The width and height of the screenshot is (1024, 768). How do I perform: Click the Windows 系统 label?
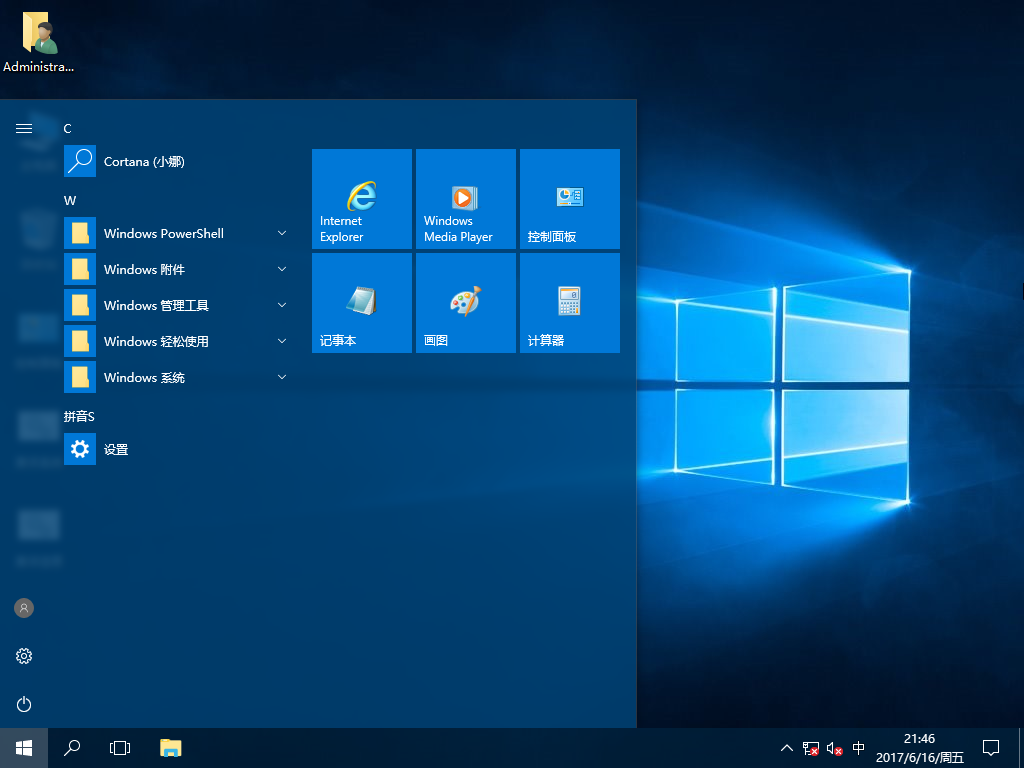tap(144, 377)
